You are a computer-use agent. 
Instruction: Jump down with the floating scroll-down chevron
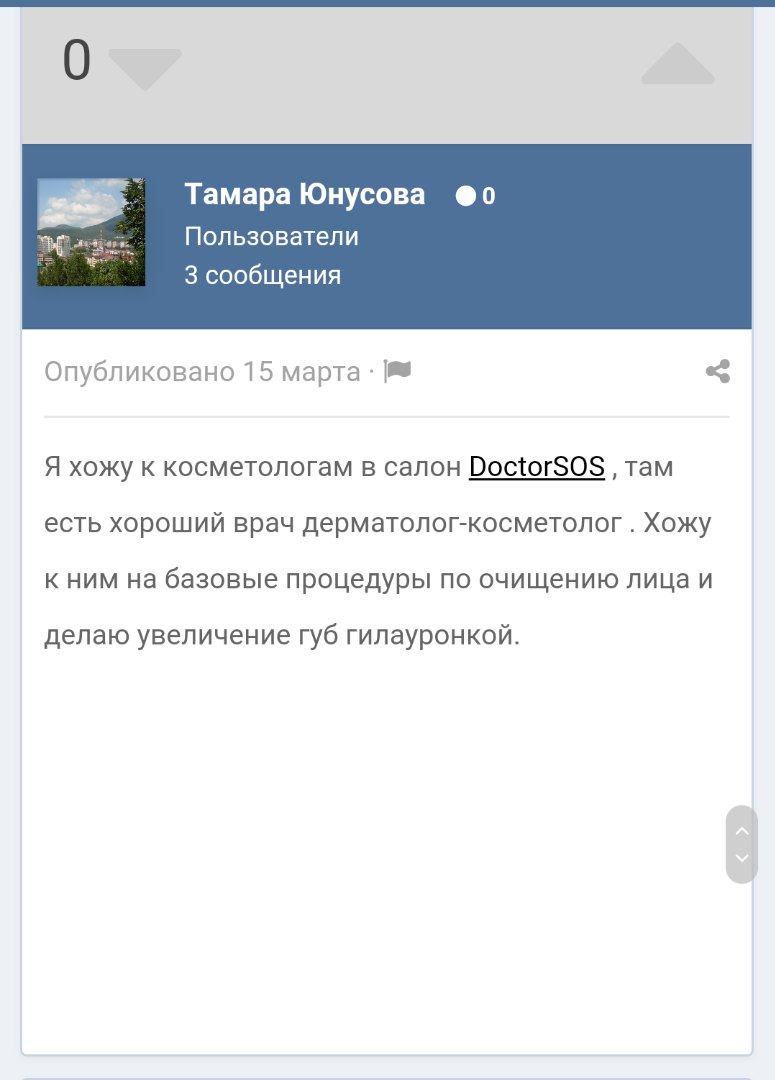click(x=742, y=858)
